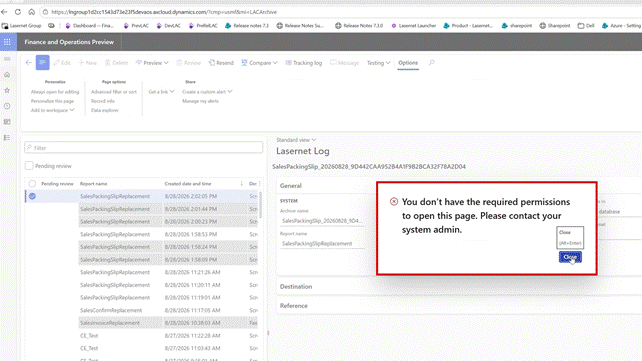This screenshot has width=642, height=361.
Task: Open the Compare dropdown
Action: pos(259,63)
